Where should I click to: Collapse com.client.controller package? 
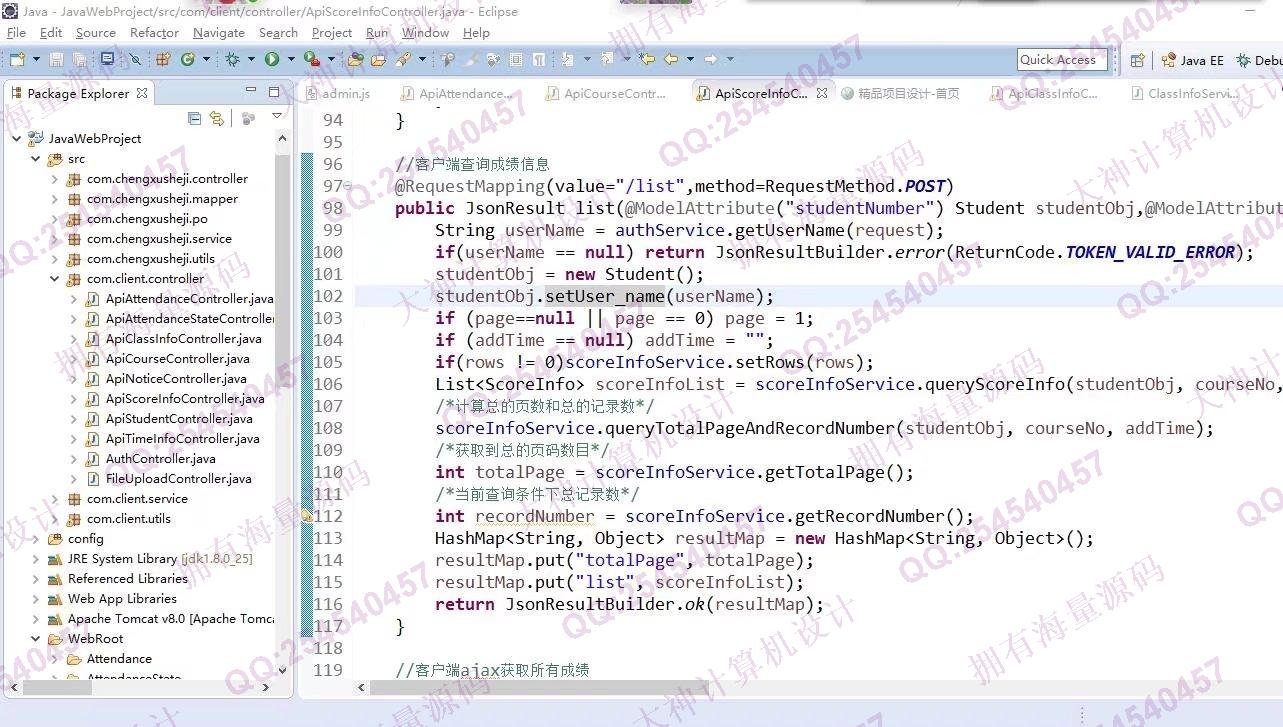55,279
